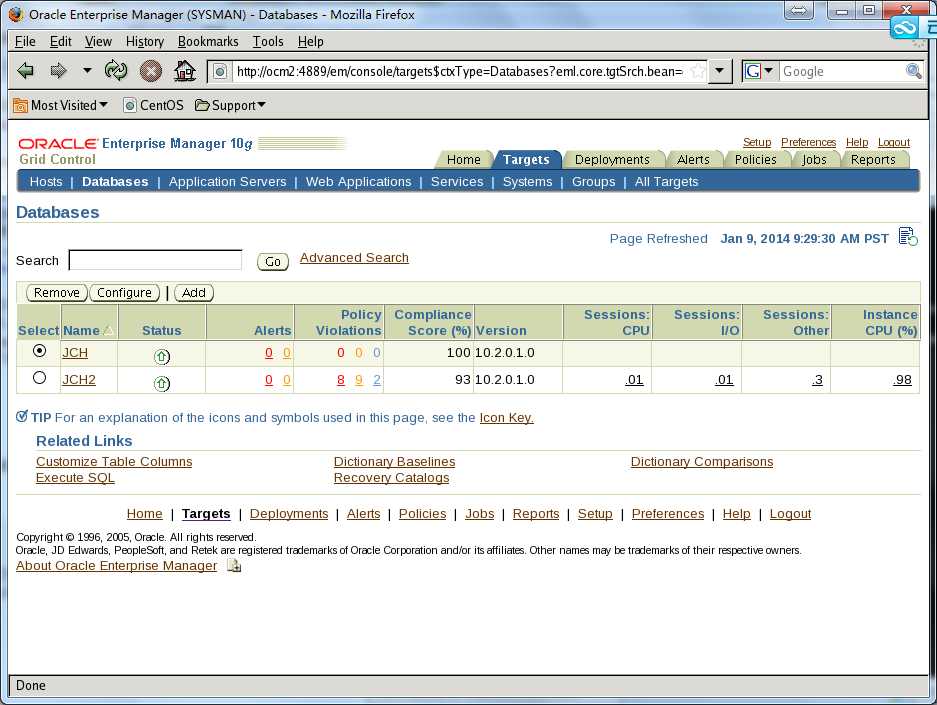Open the History menu

tap(145, 41)
